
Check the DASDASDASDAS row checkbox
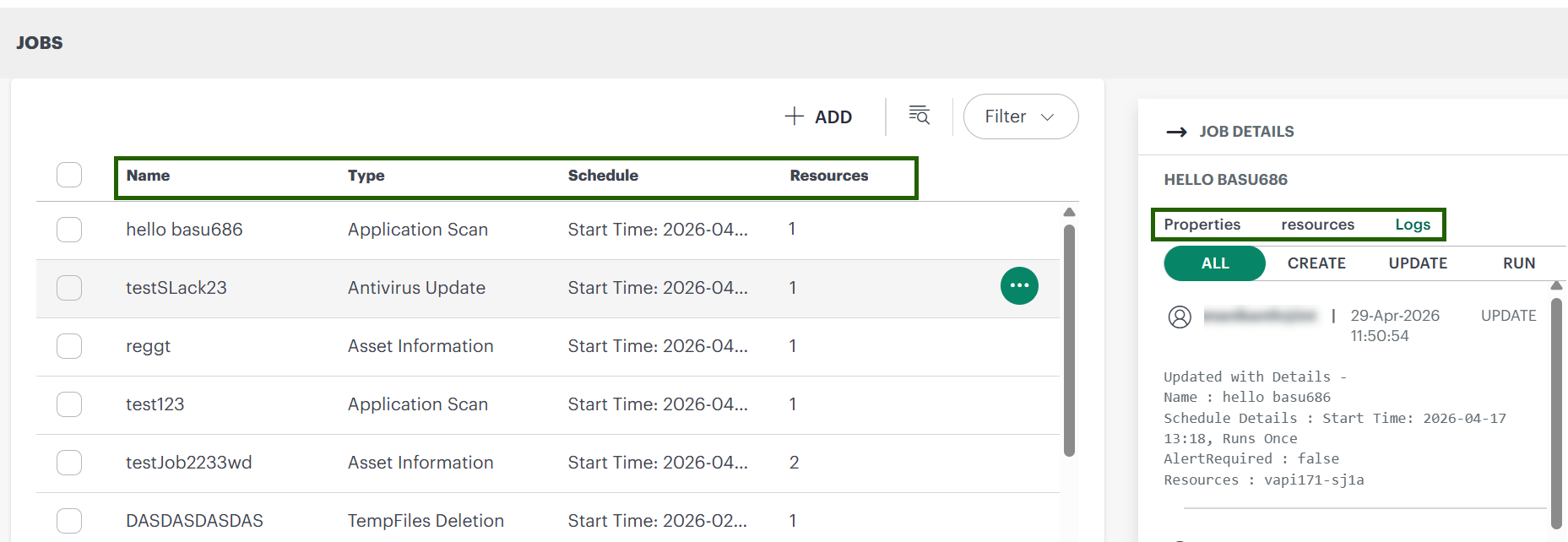pyautogui.click(x=69, y=521)
